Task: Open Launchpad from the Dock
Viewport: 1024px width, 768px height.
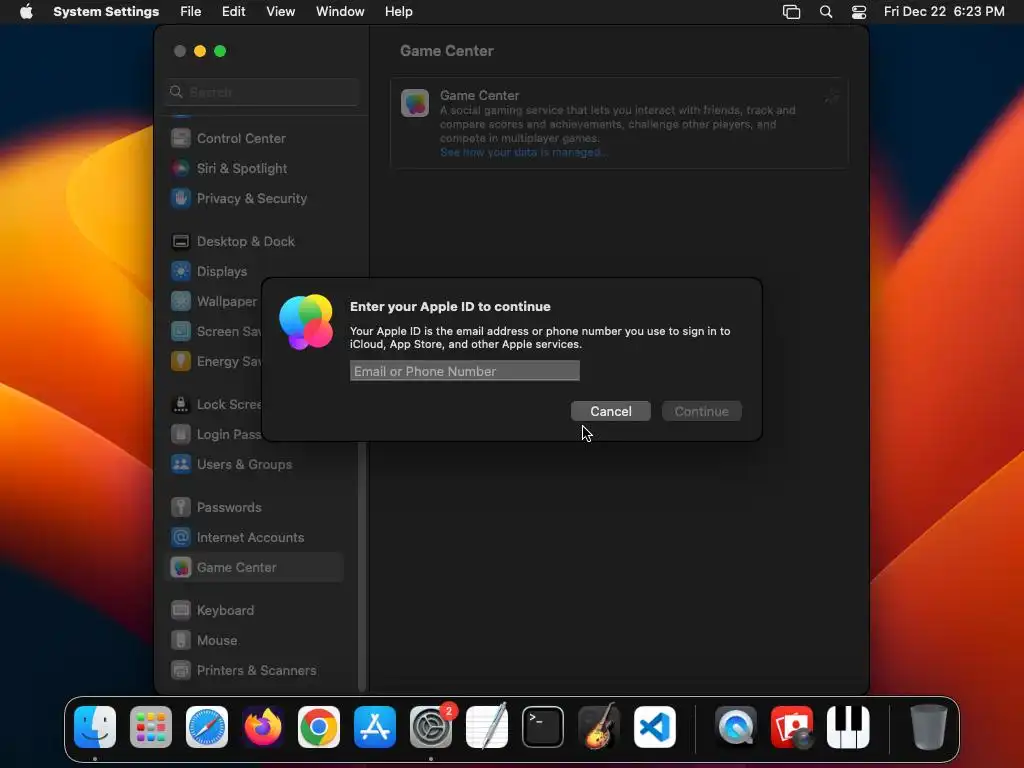Action: coord(151,727)
